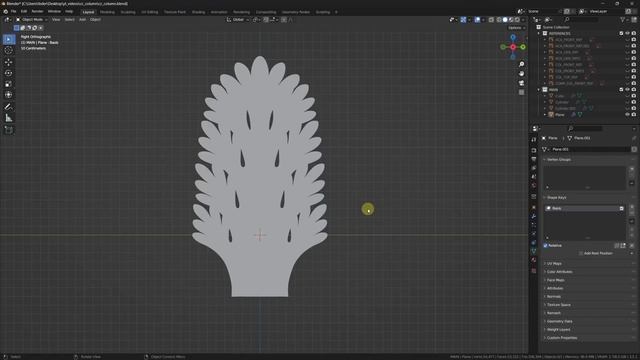Open the Modifier properties wrench tab
Image resolution: width=640 pixels, height=360 pixels.
(533, 216)
